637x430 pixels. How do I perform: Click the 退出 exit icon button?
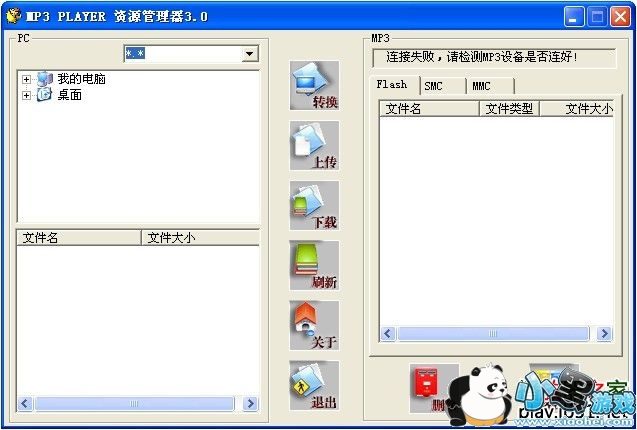314,385
